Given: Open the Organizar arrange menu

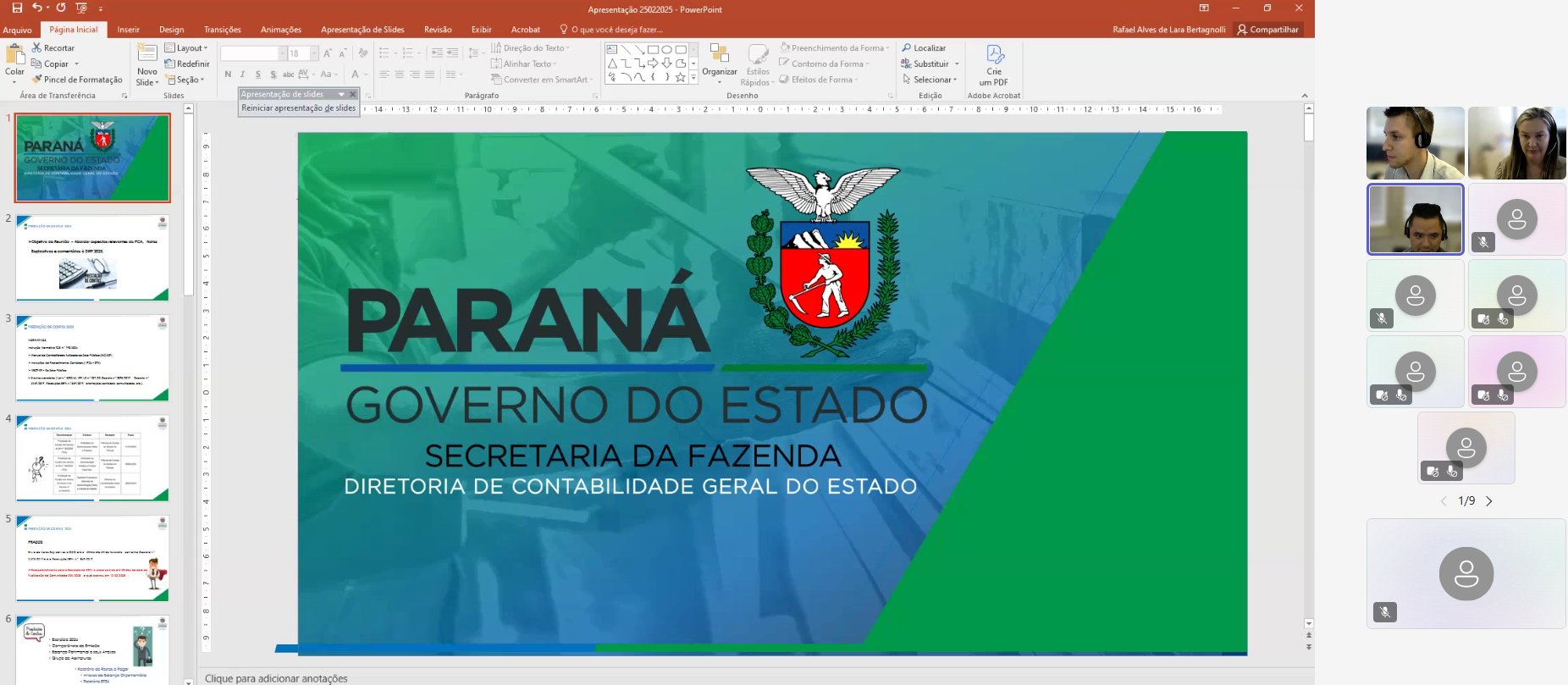Looking at the screenshot, I should point(720,64).
